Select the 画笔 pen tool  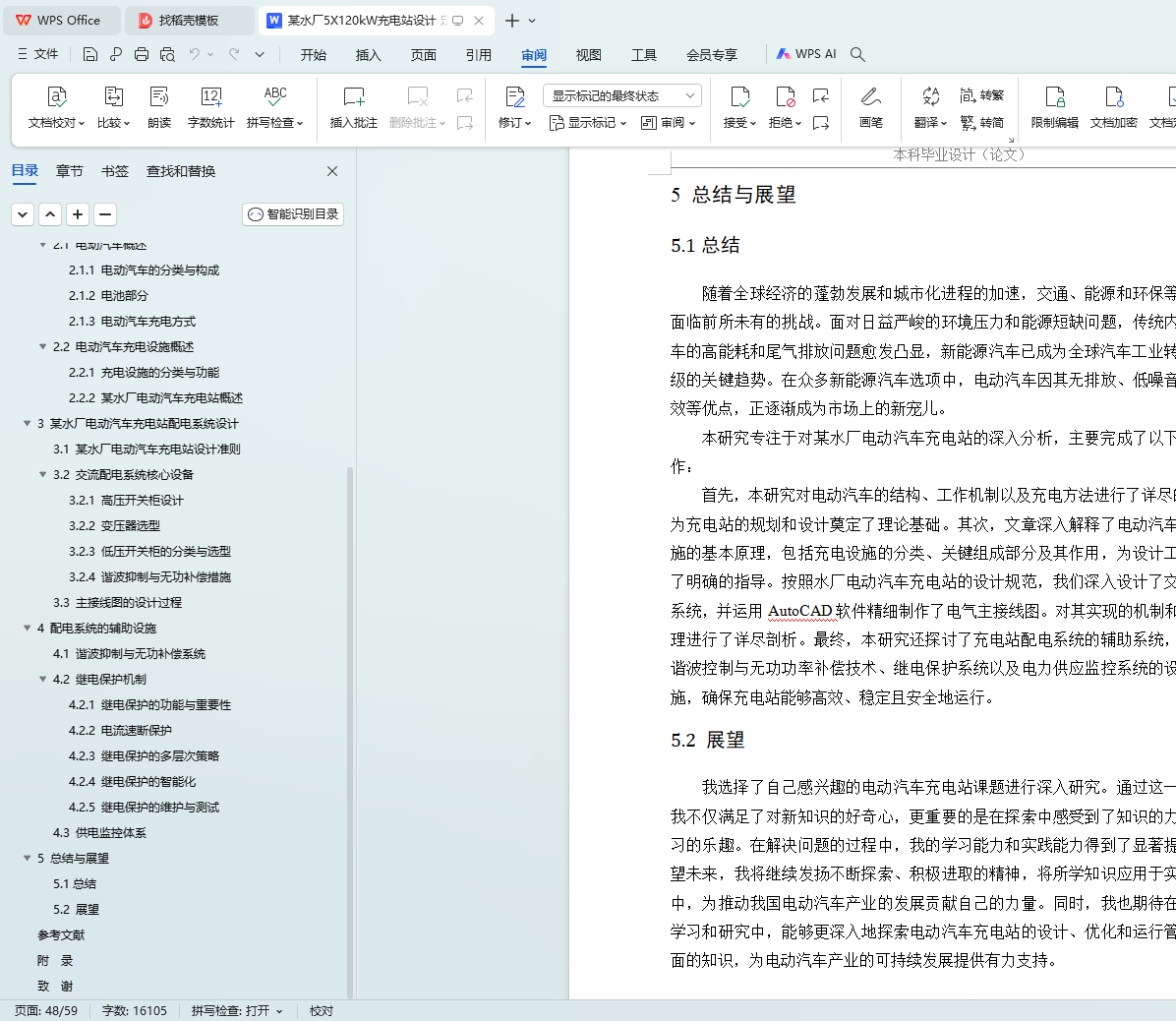[870, 97]
